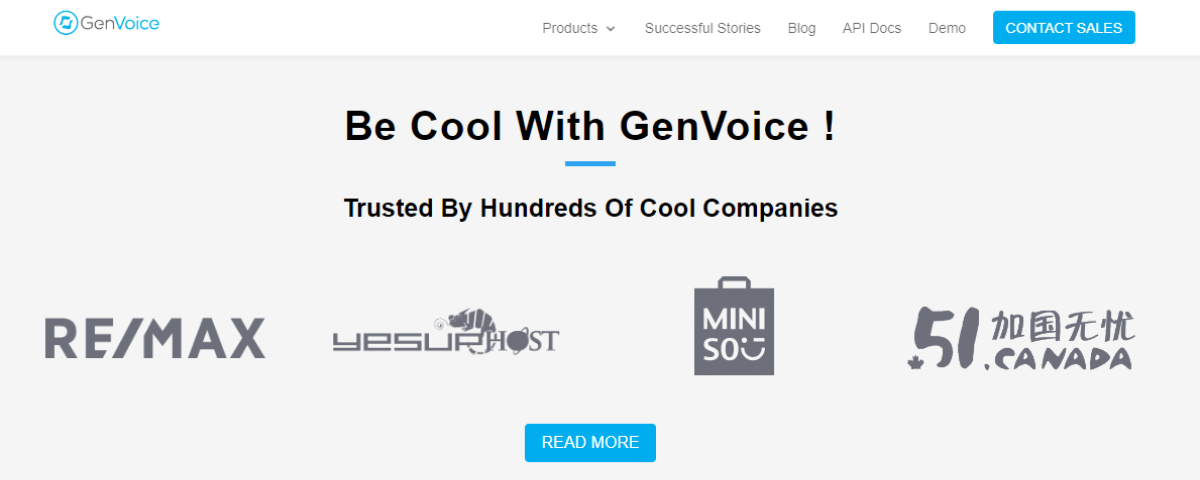Click the maple leaf icon beside 51
Screen dimensions: 1200x480
[x=914, y=362]
